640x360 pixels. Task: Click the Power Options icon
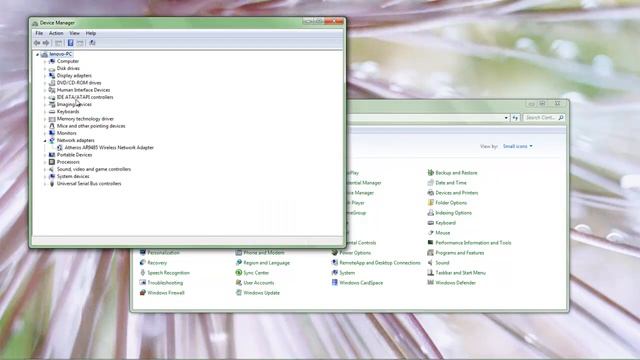[335, 253]
